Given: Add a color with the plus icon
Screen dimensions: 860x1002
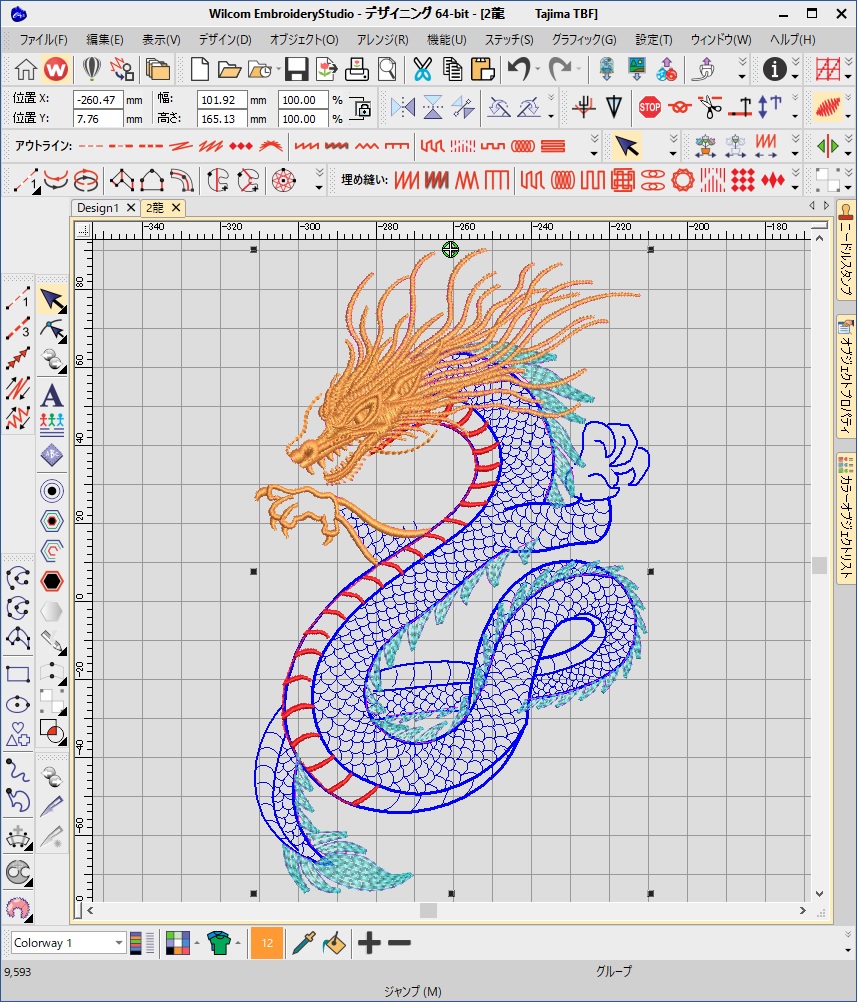Looking at the screenshot, I should click(x=369, y=943).
